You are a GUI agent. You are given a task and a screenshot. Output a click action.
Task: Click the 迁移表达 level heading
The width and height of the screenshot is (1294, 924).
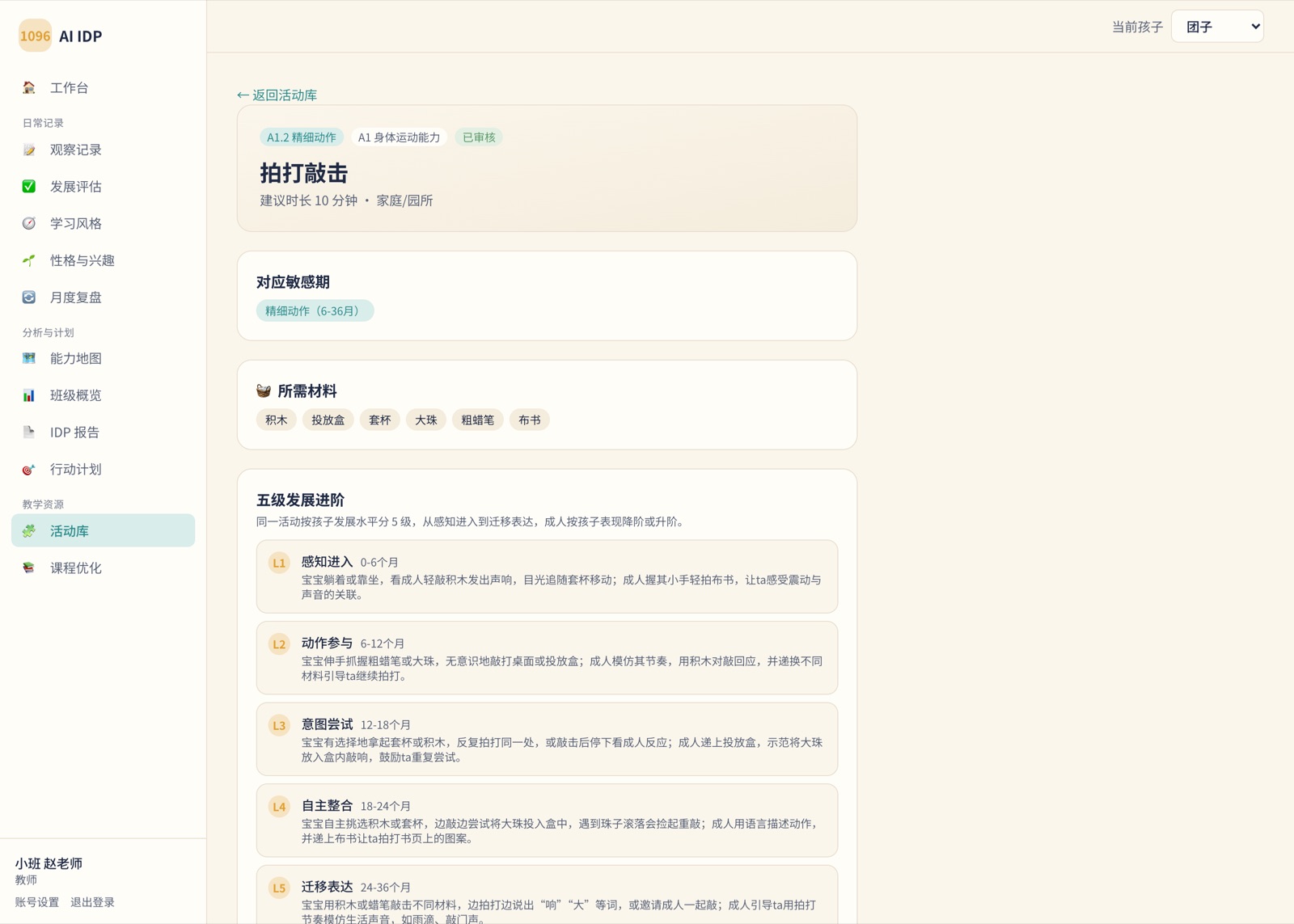coord(327,887)
